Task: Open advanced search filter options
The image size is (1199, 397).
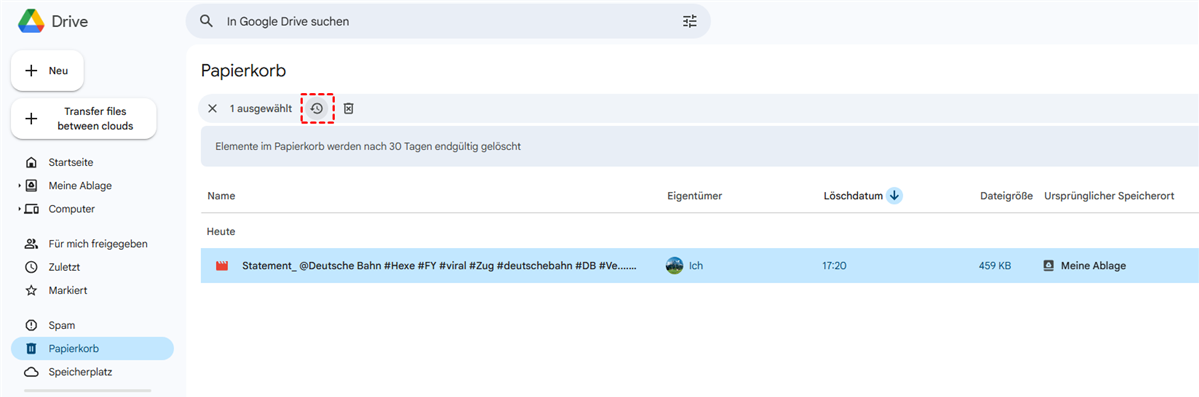Action: click(690, 21)
